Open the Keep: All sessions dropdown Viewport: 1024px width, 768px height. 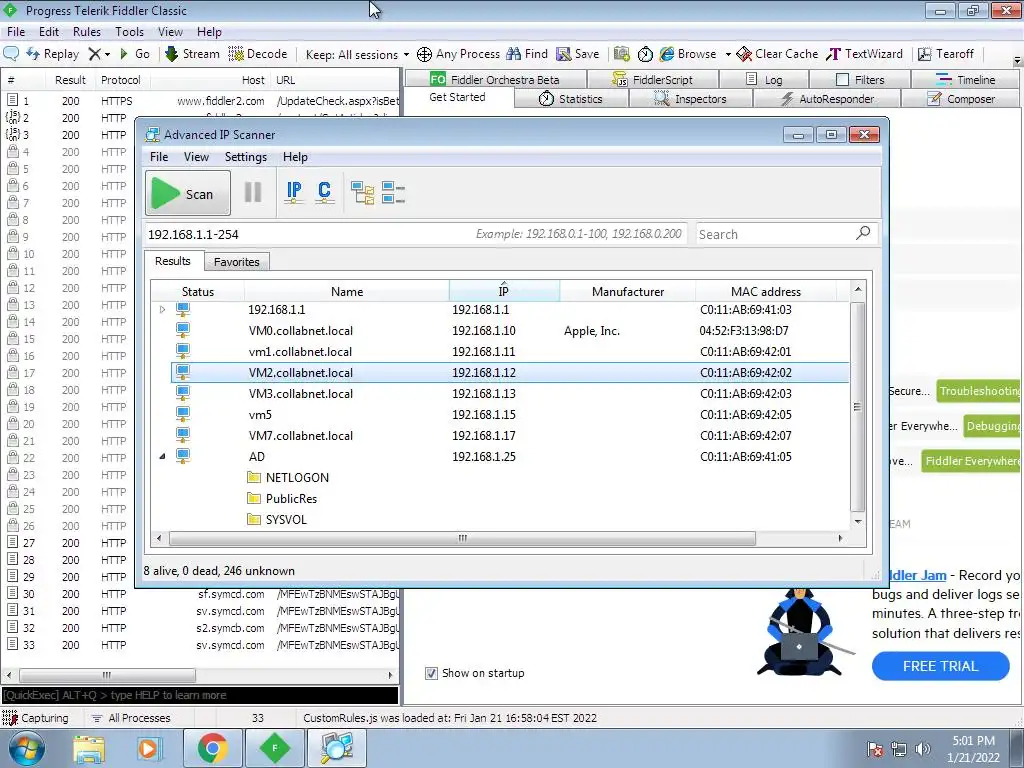coord(357,55)
